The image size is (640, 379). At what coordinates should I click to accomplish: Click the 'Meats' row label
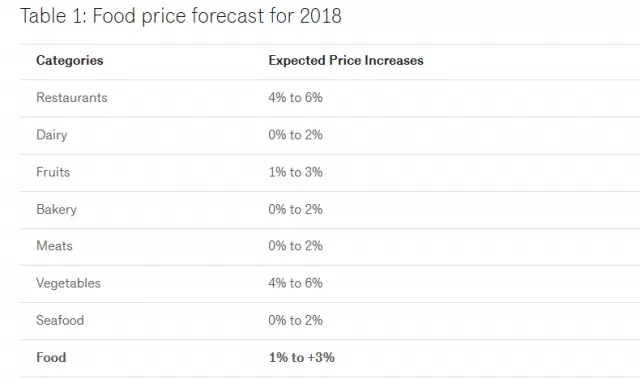click(54, 246)
